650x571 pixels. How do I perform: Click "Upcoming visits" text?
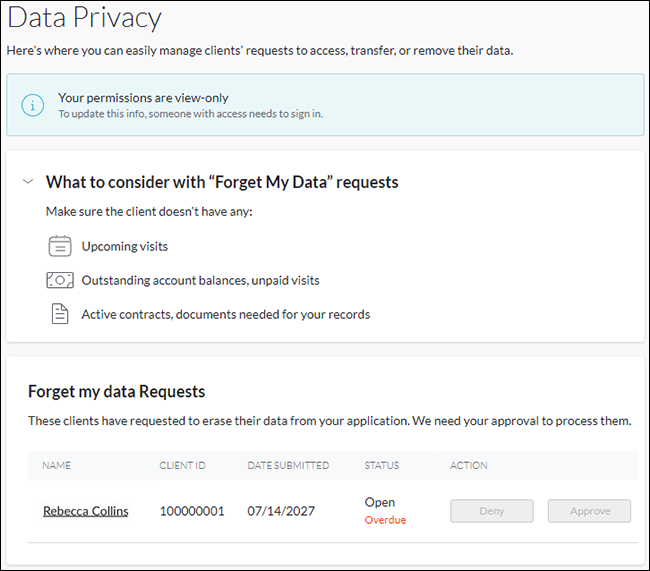point(125,246)
